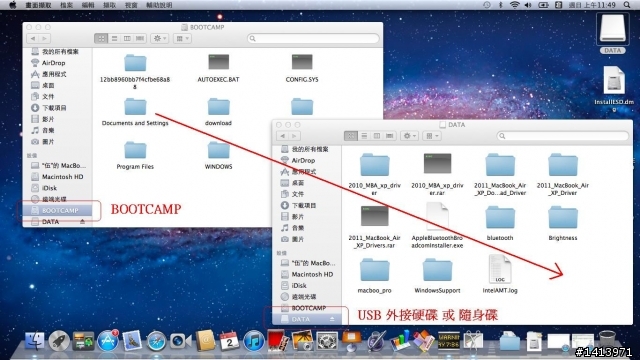Open the arrange dropdown in DATA window
Image resolution: width=640 pixels, height=360 pixels.
coord(431,136)
